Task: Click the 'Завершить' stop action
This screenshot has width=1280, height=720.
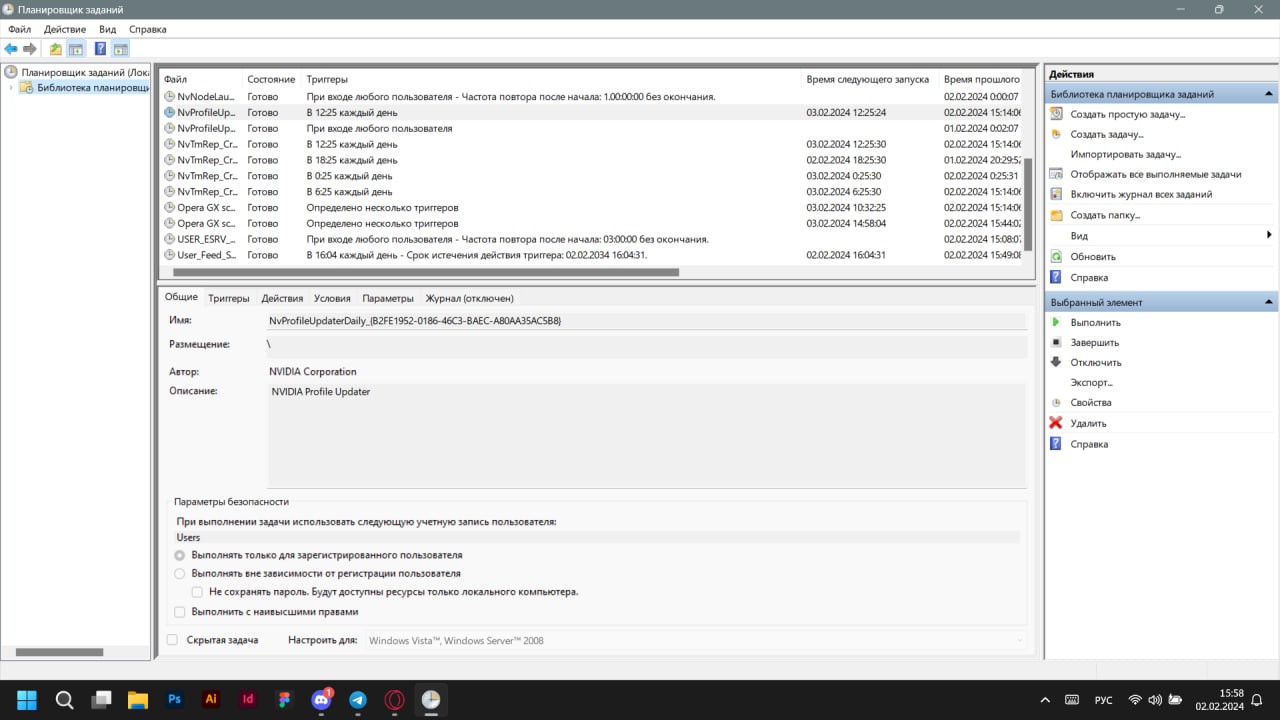Action: [1094, 342]
